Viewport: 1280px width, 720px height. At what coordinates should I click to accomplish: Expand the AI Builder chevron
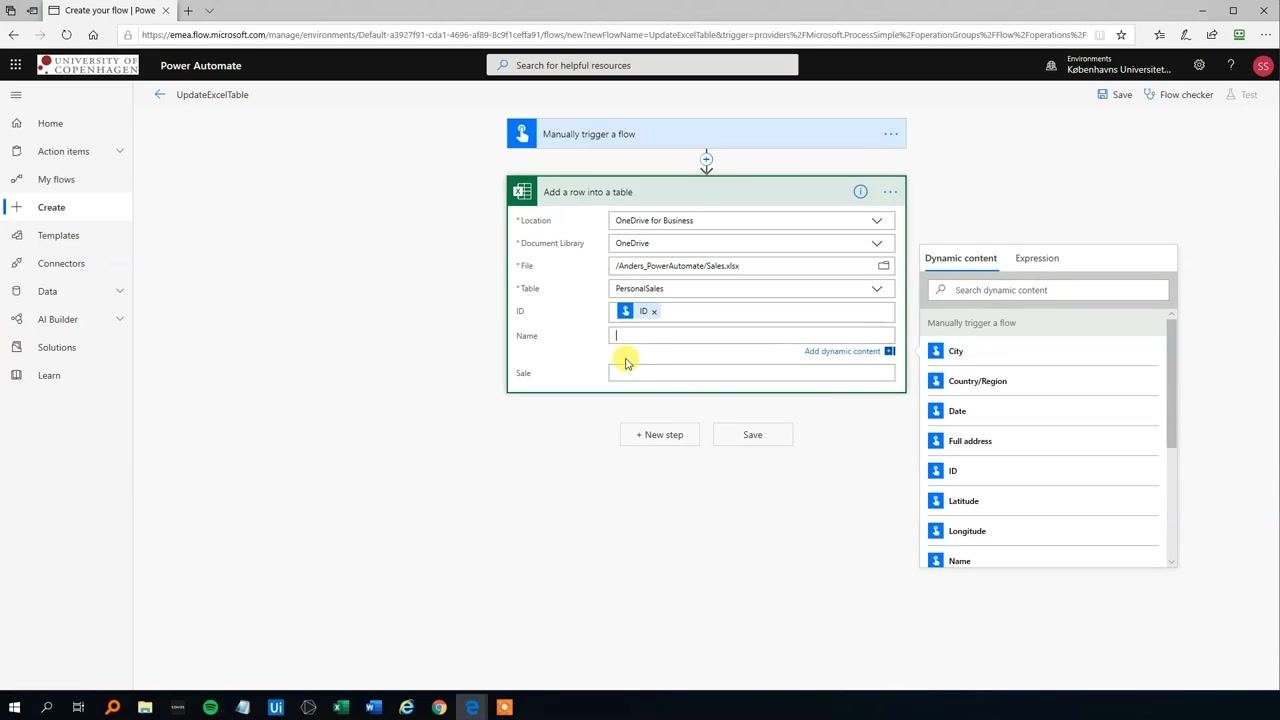coord(120,319)
